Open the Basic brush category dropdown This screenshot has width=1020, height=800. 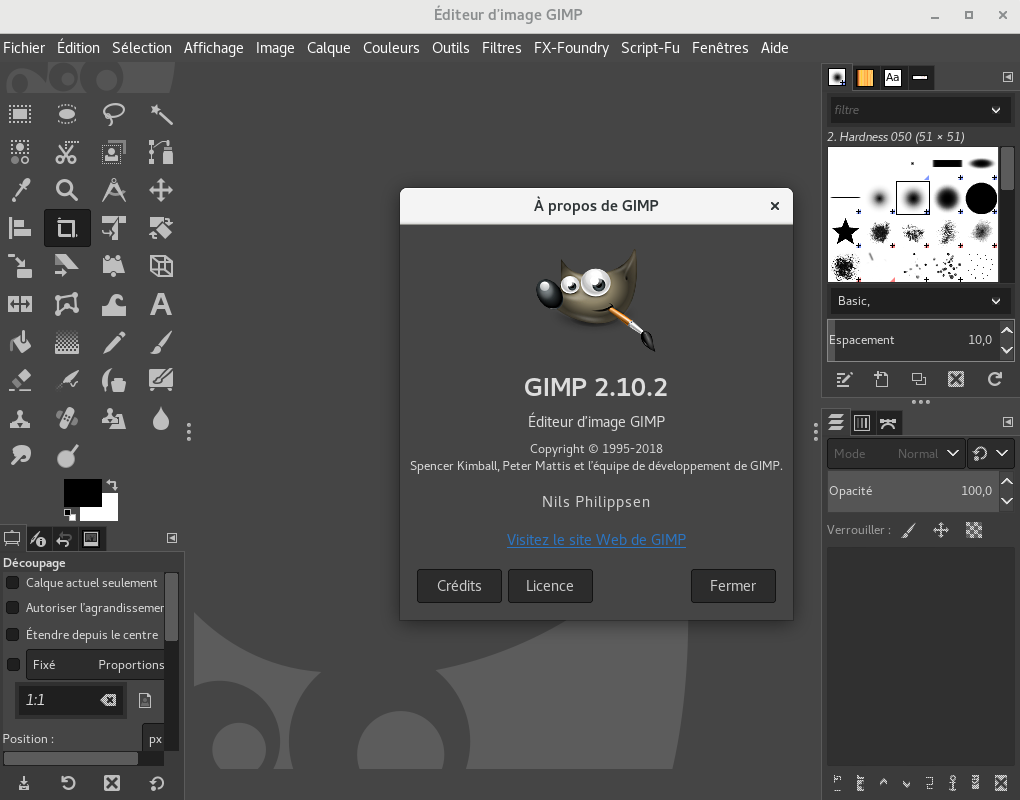918,300
